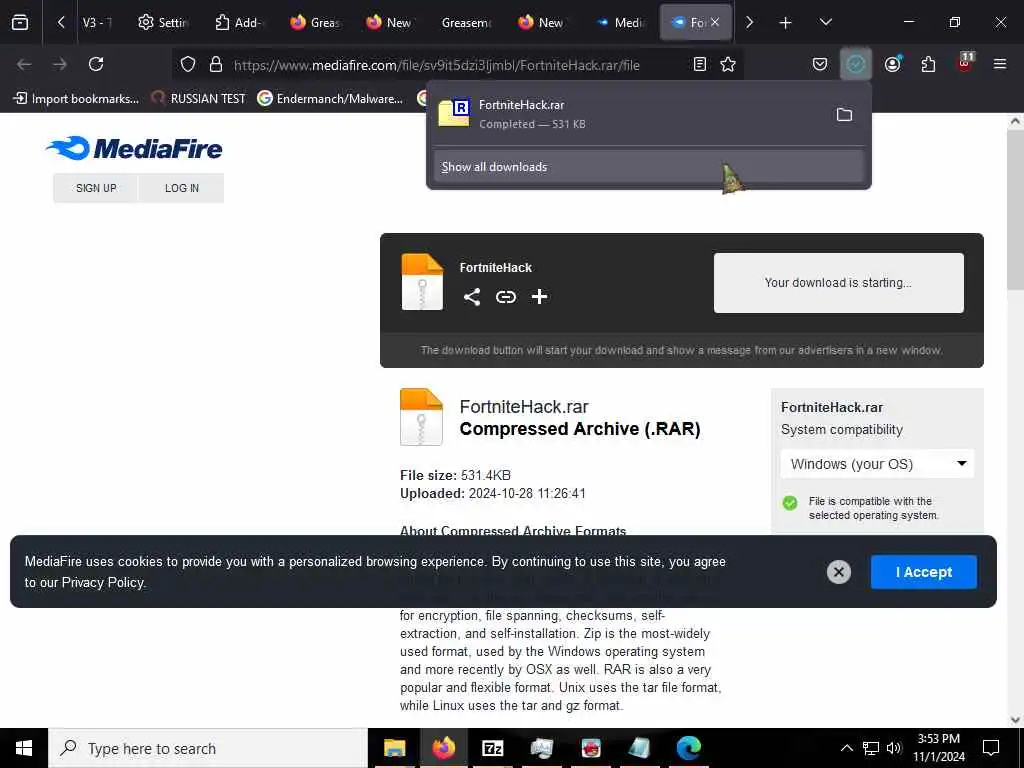
Task: Click the network tray icon
Action: click(871, 748)
